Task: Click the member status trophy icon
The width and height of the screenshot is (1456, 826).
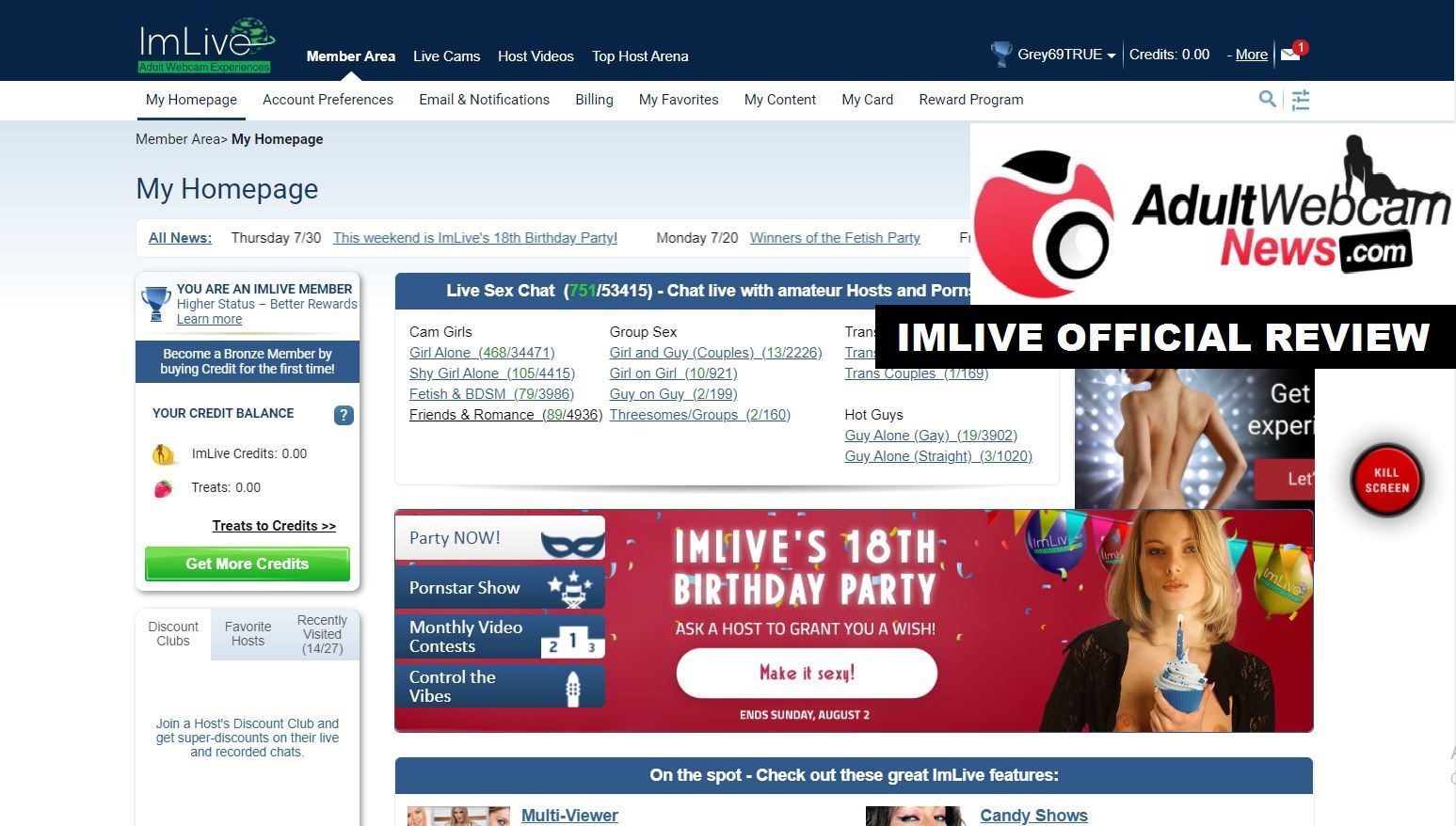Action: tap(155, 305)
